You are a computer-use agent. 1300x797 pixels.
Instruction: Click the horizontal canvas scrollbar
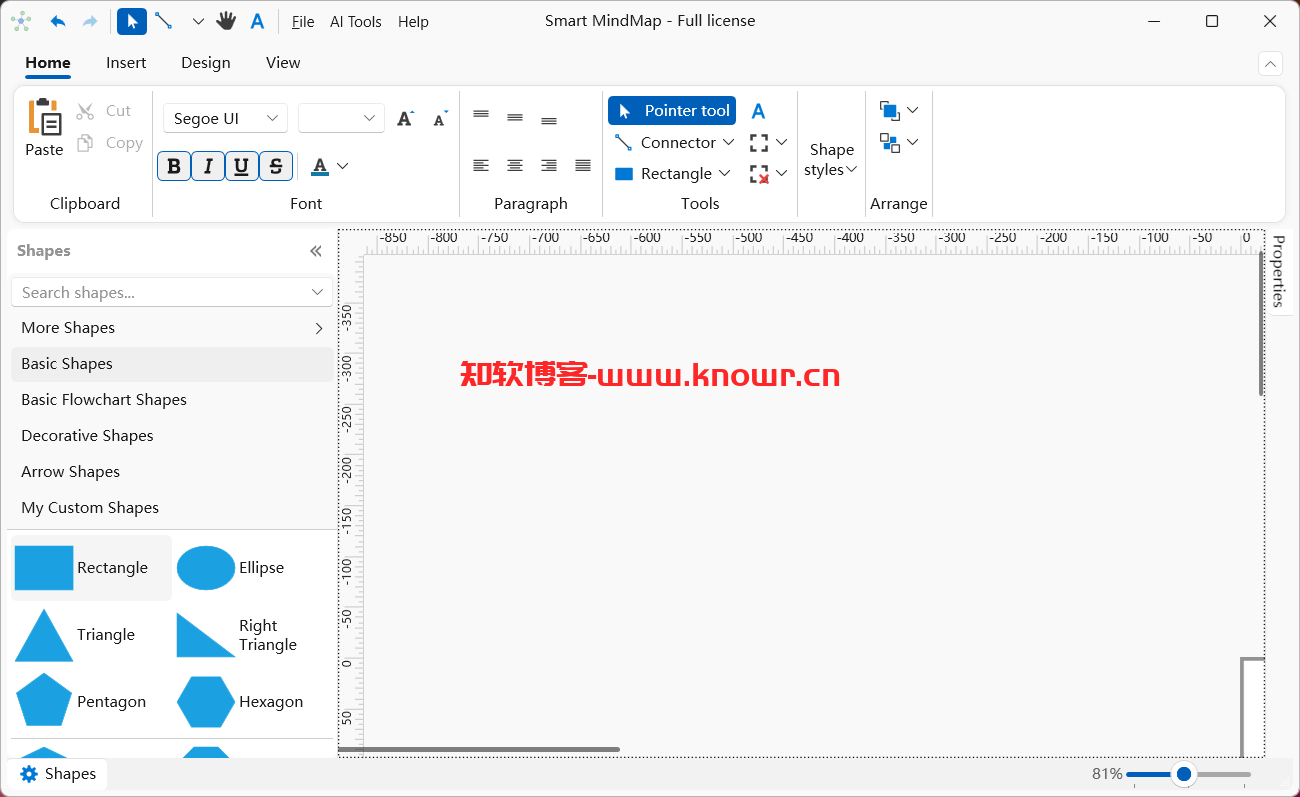[479, 749]
